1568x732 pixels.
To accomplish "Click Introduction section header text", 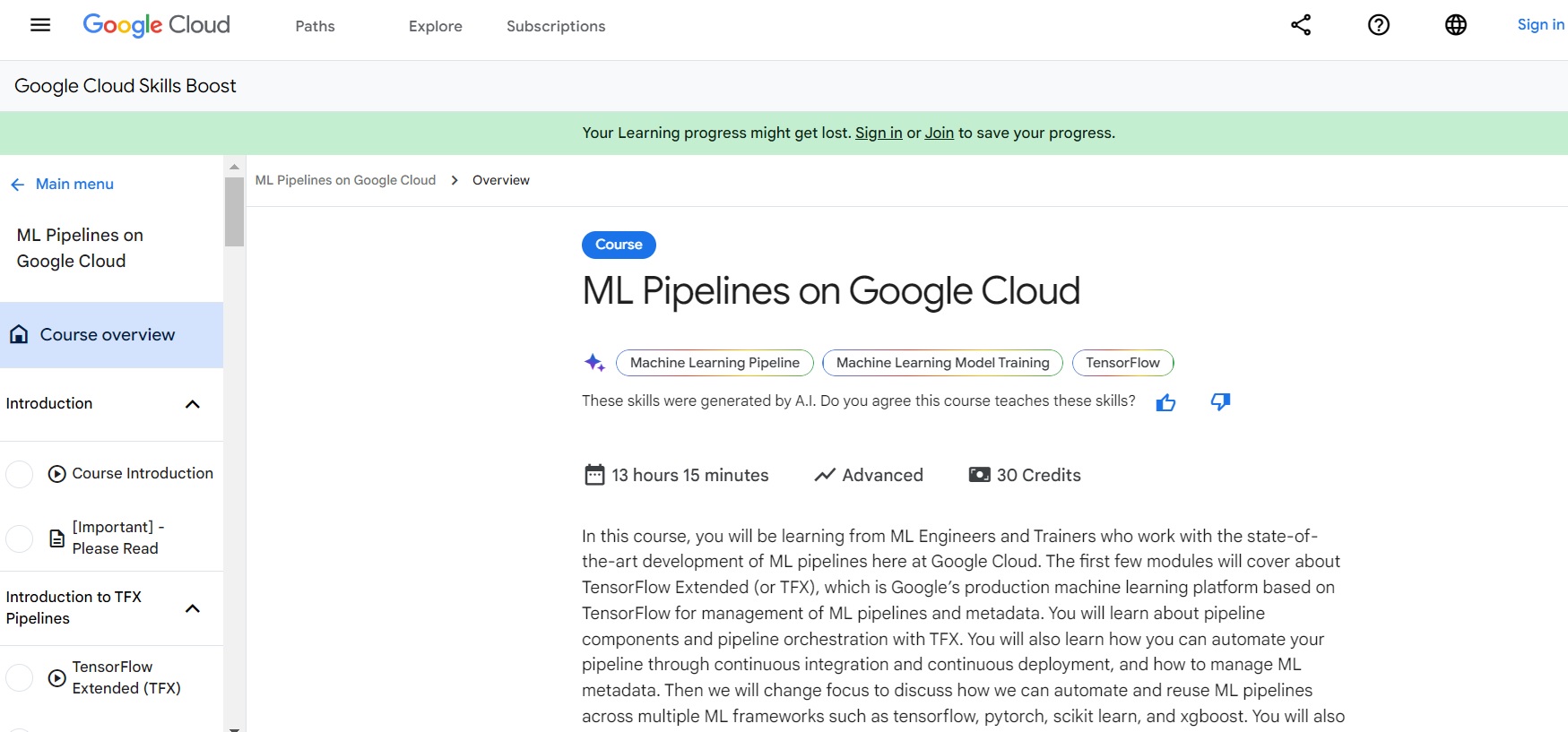I will point(49,403).
